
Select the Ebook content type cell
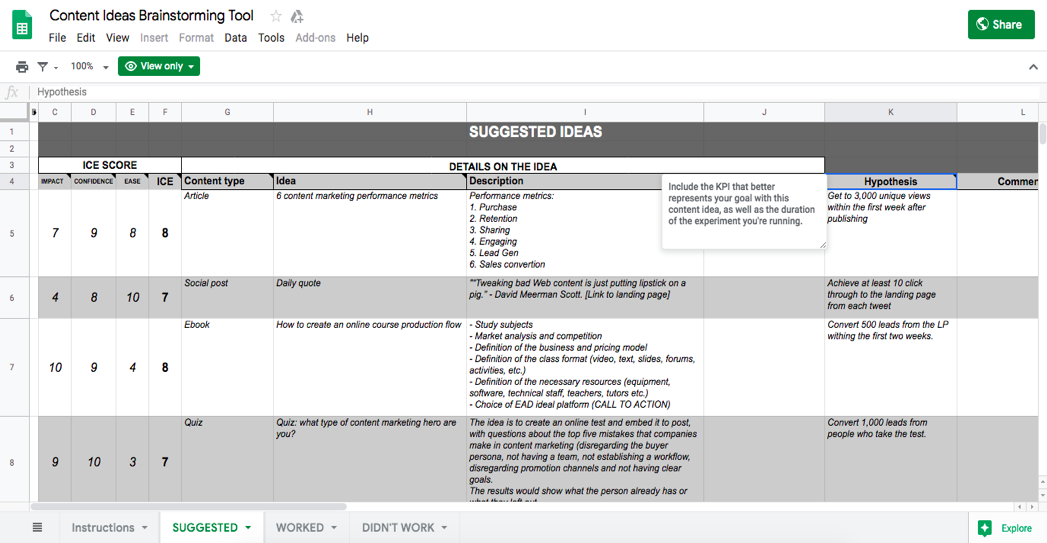click(x=227, y=367)
